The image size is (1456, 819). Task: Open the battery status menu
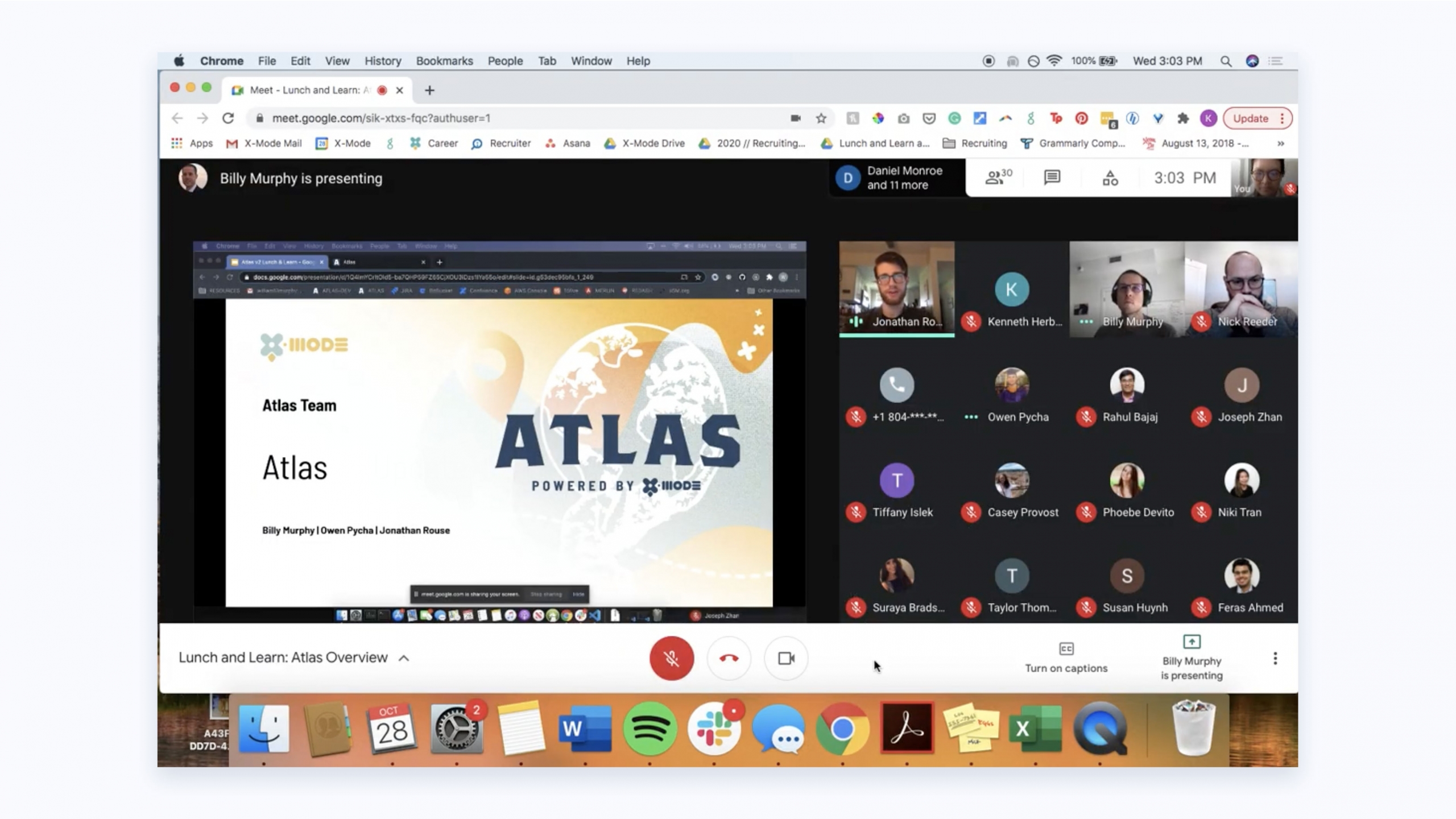1094,61
